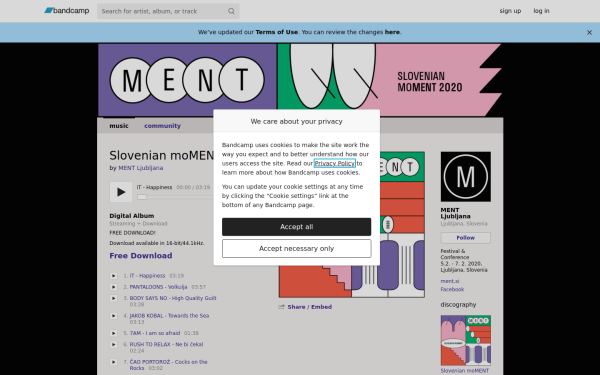Viewport: 600px width, 375px height.
Task: Open the iT - Happiness track title link
Action: (147, 276)
